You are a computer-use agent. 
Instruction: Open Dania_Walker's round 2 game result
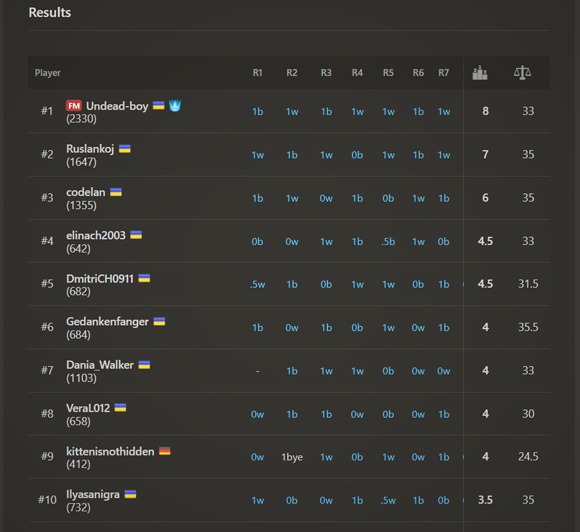292,371
